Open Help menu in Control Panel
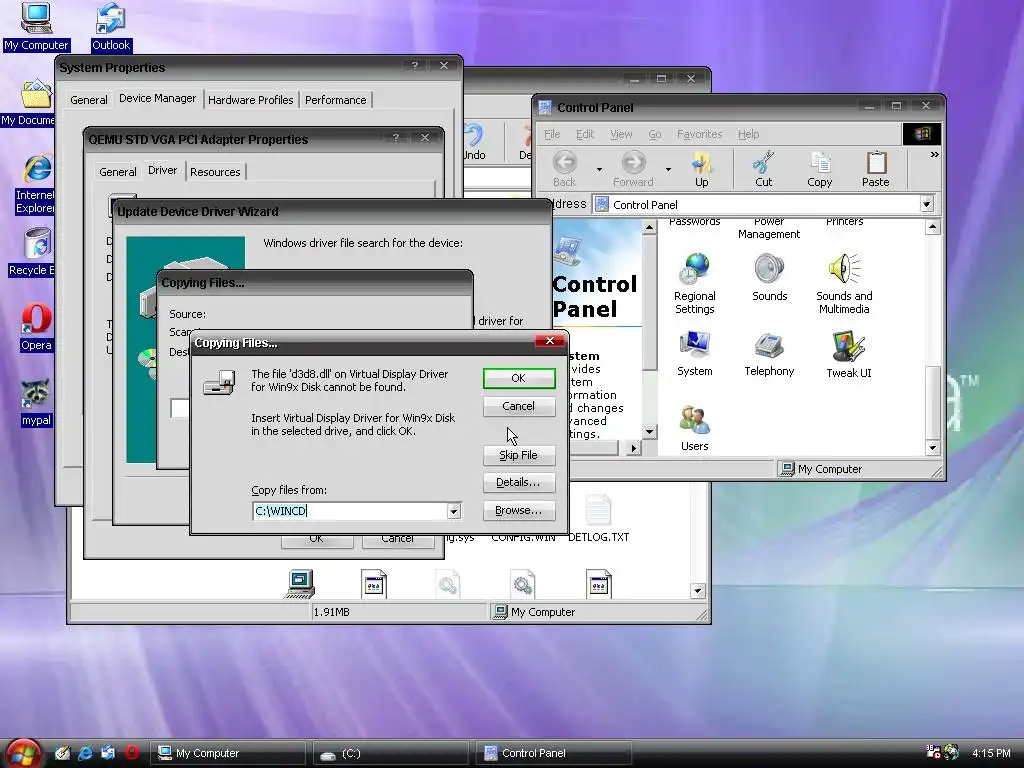This screenshot has width=1024, height=768. (748, 134)
